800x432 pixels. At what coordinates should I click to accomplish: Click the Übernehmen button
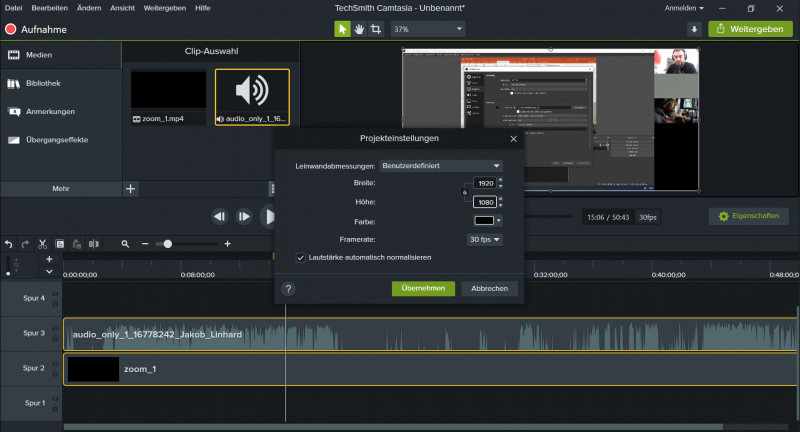click(423, 289)
